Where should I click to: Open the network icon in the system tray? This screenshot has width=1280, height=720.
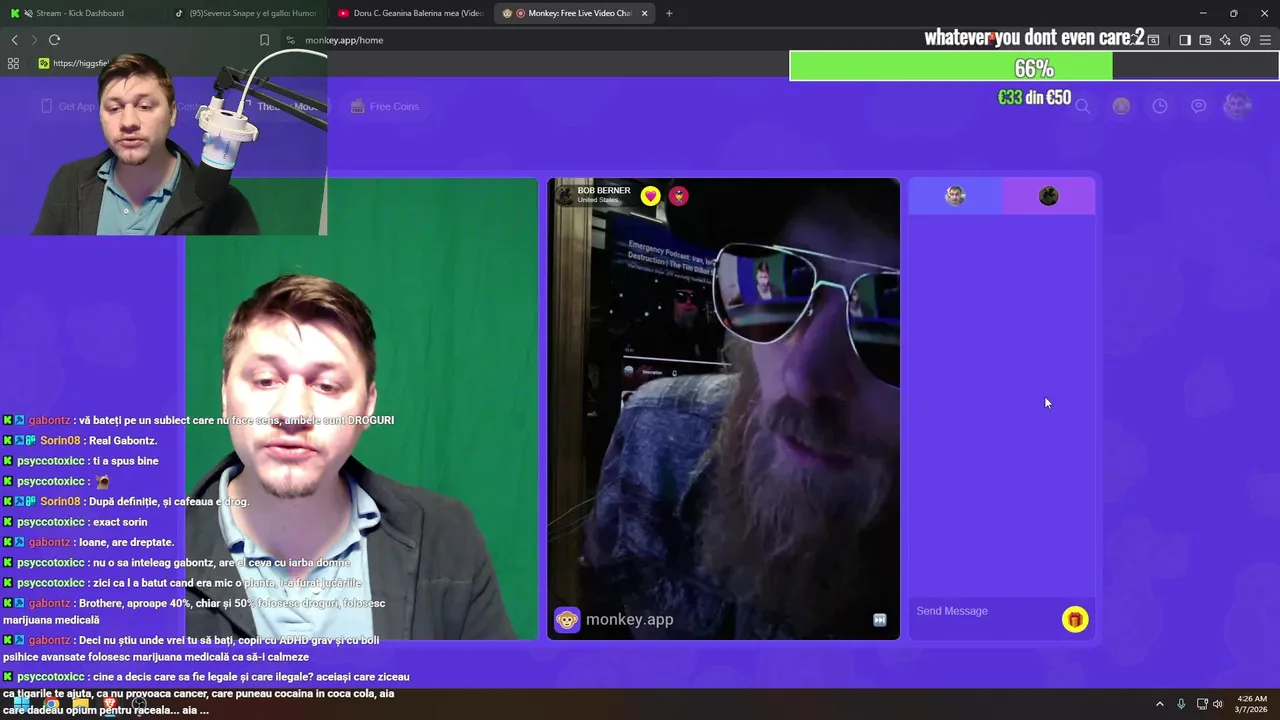(x=1202, y=704)
